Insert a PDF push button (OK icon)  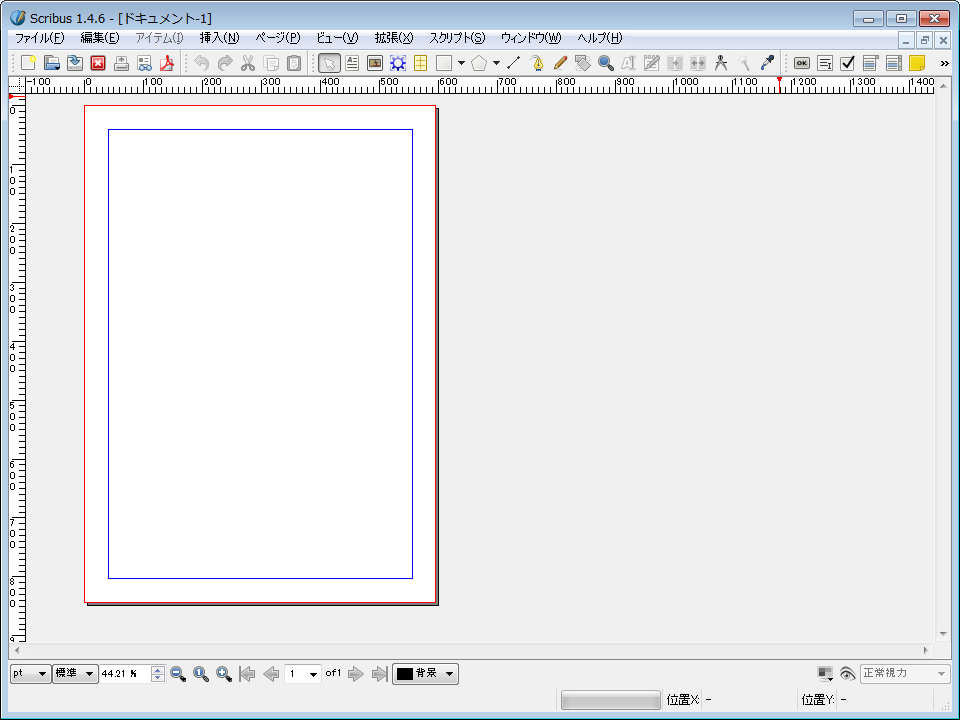tap(802, 63)
